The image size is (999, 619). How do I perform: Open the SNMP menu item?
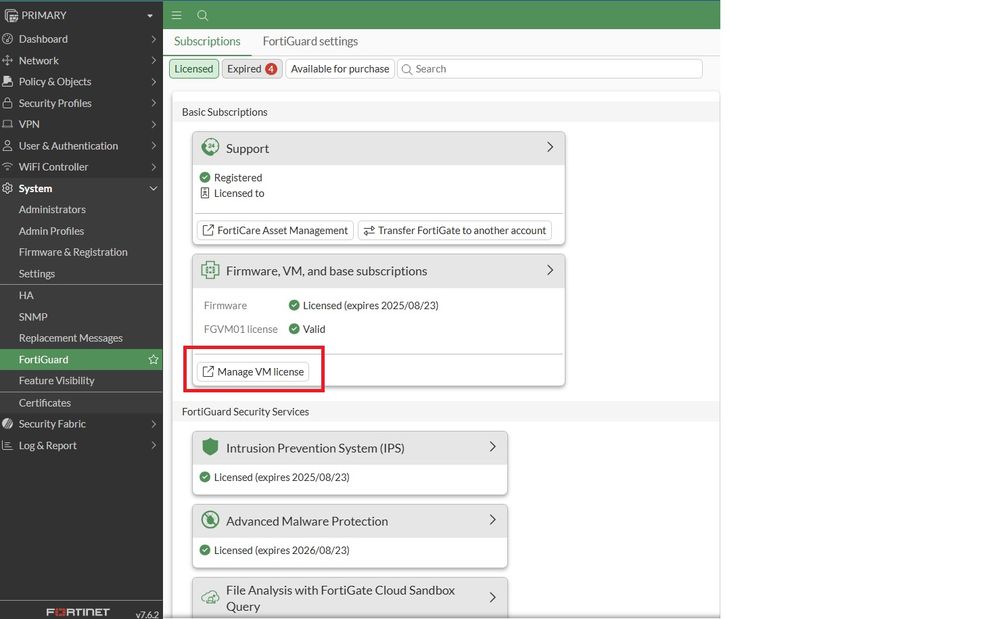(x=33, y=317)
